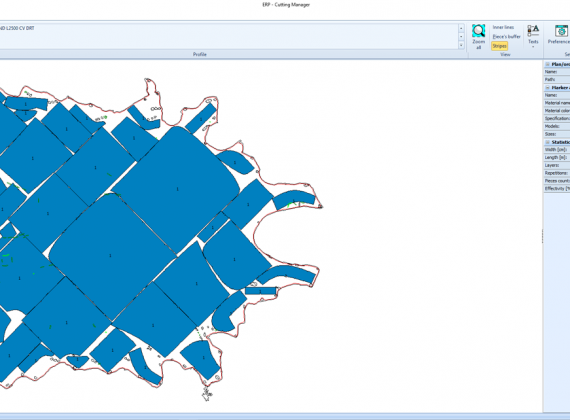Click the Profile gallery up arrow
Viewport: 570px width, 420px height.
461,28
